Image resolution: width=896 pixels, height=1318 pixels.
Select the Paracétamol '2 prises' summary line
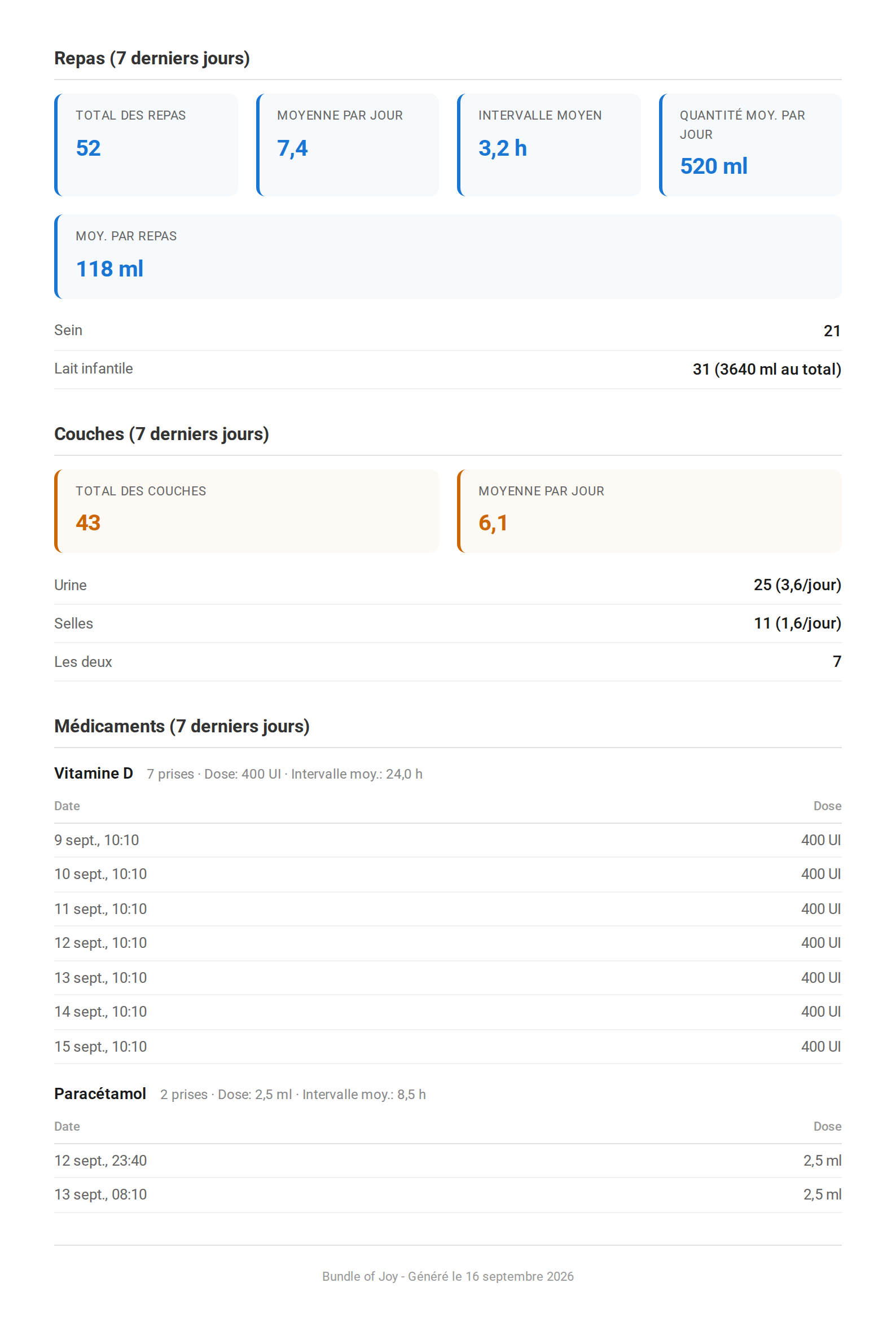(293, 1095)
